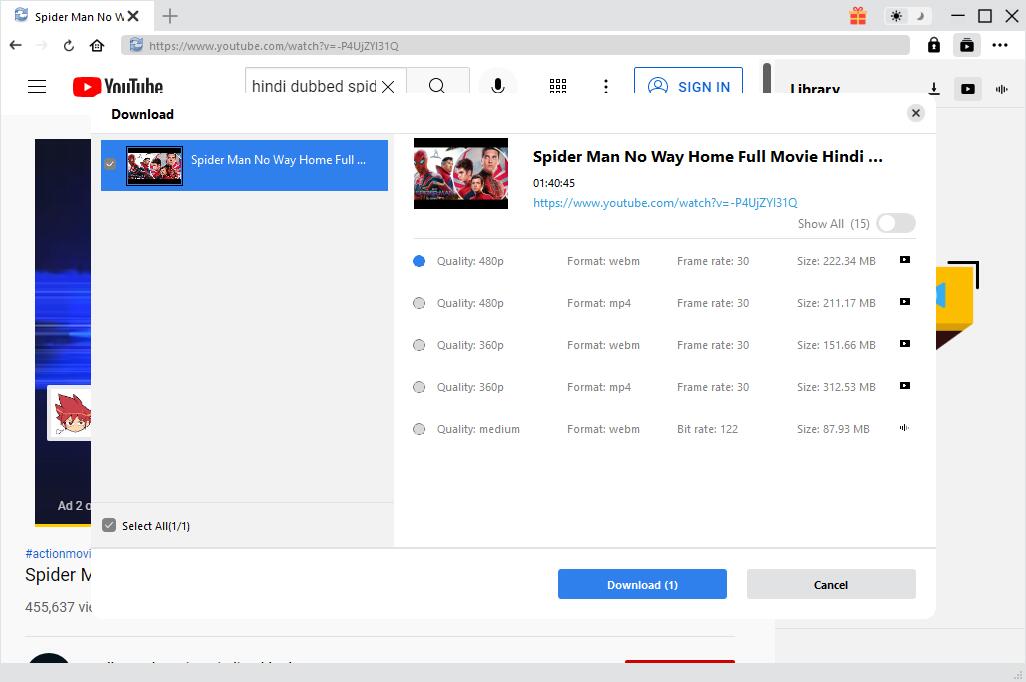The height and width of the screenshot is (682, 1026).
Task: Click the YouTube search magnifier button
Action: (x=437, y=87)
